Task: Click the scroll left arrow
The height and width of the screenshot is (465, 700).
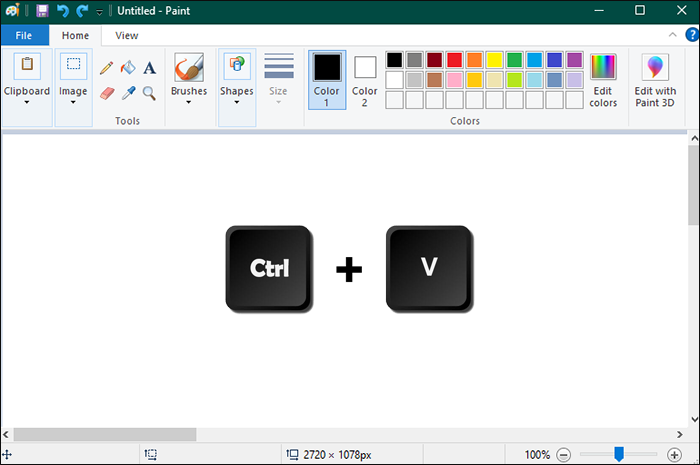Action: click(x=6, y=434)
